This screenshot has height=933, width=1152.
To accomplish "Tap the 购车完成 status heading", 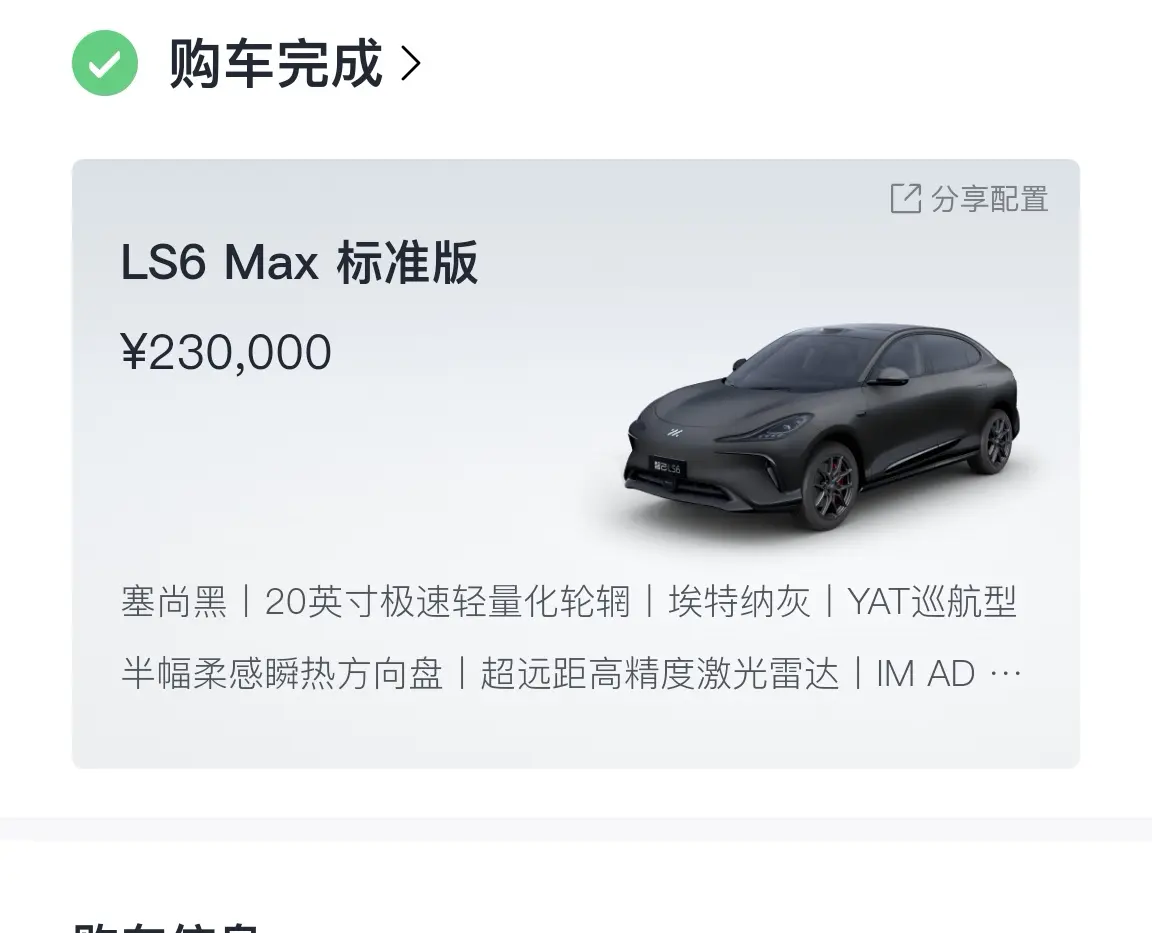I will (x=276, y=64).
